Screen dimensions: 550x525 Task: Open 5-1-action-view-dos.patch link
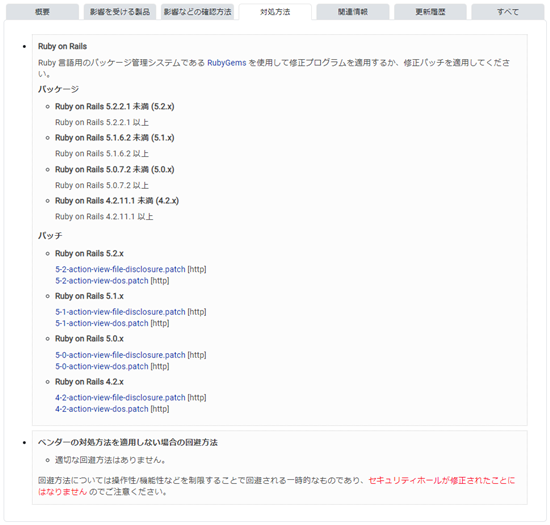[x=102, y=323]
